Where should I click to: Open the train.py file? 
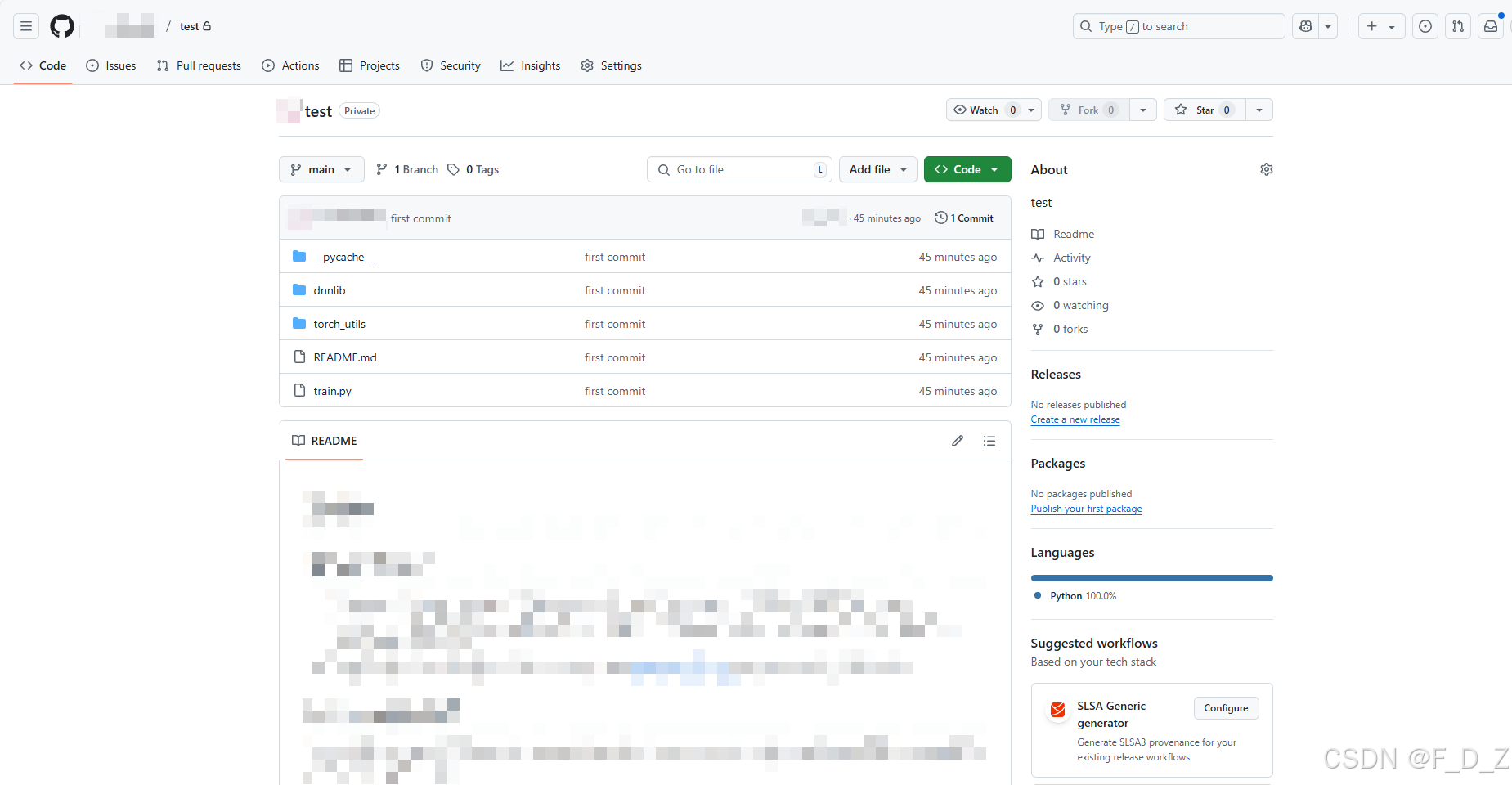coord(333,391)
